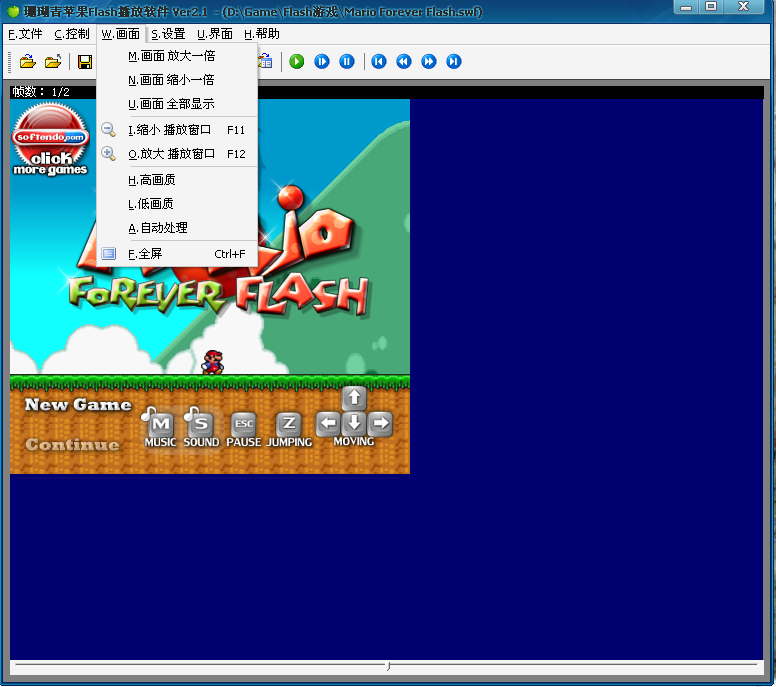
Task: Jump to last frame with skip-forward button
Action: pos(454,61)
